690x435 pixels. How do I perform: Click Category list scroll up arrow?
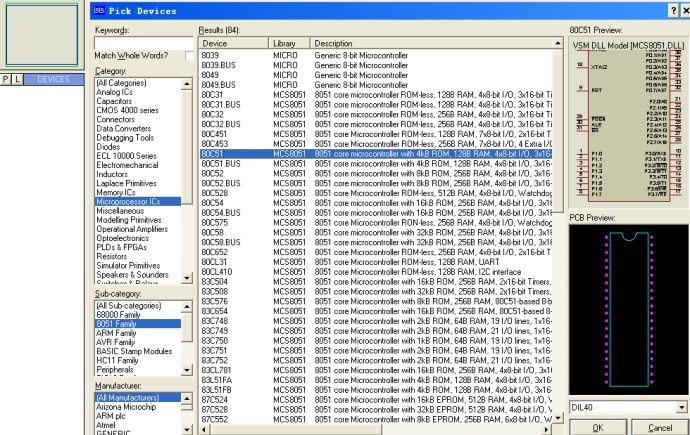pyautogui.click(x=187, y=84)
